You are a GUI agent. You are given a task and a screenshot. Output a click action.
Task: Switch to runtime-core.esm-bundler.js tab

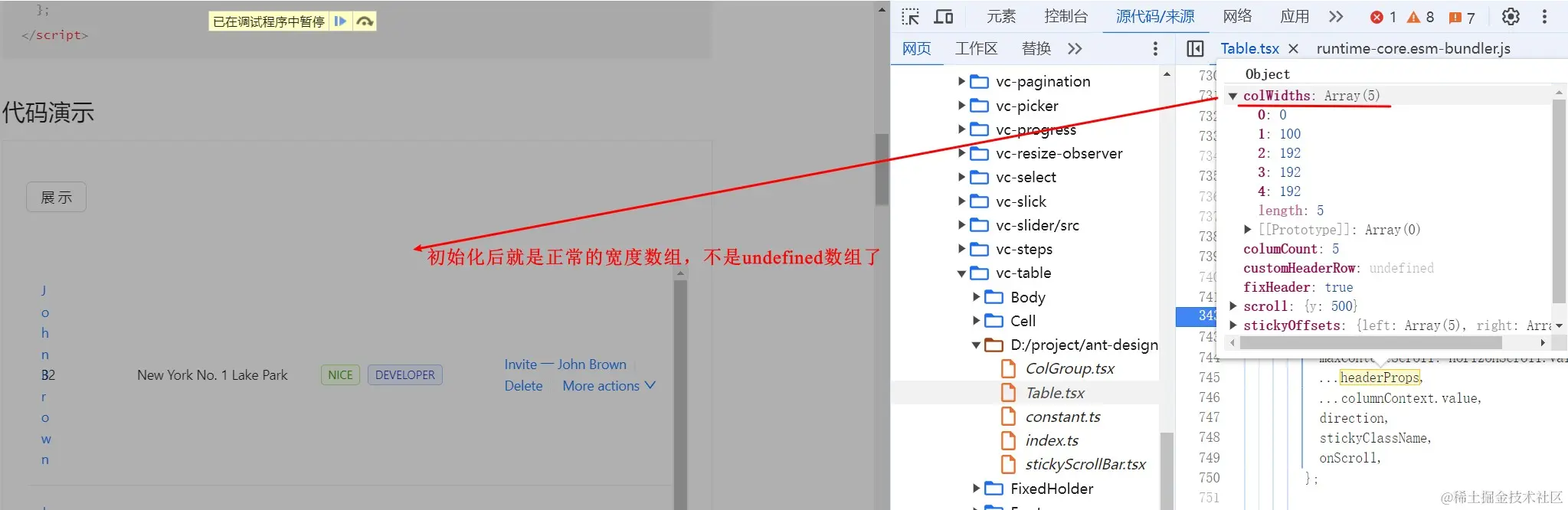1413,49
